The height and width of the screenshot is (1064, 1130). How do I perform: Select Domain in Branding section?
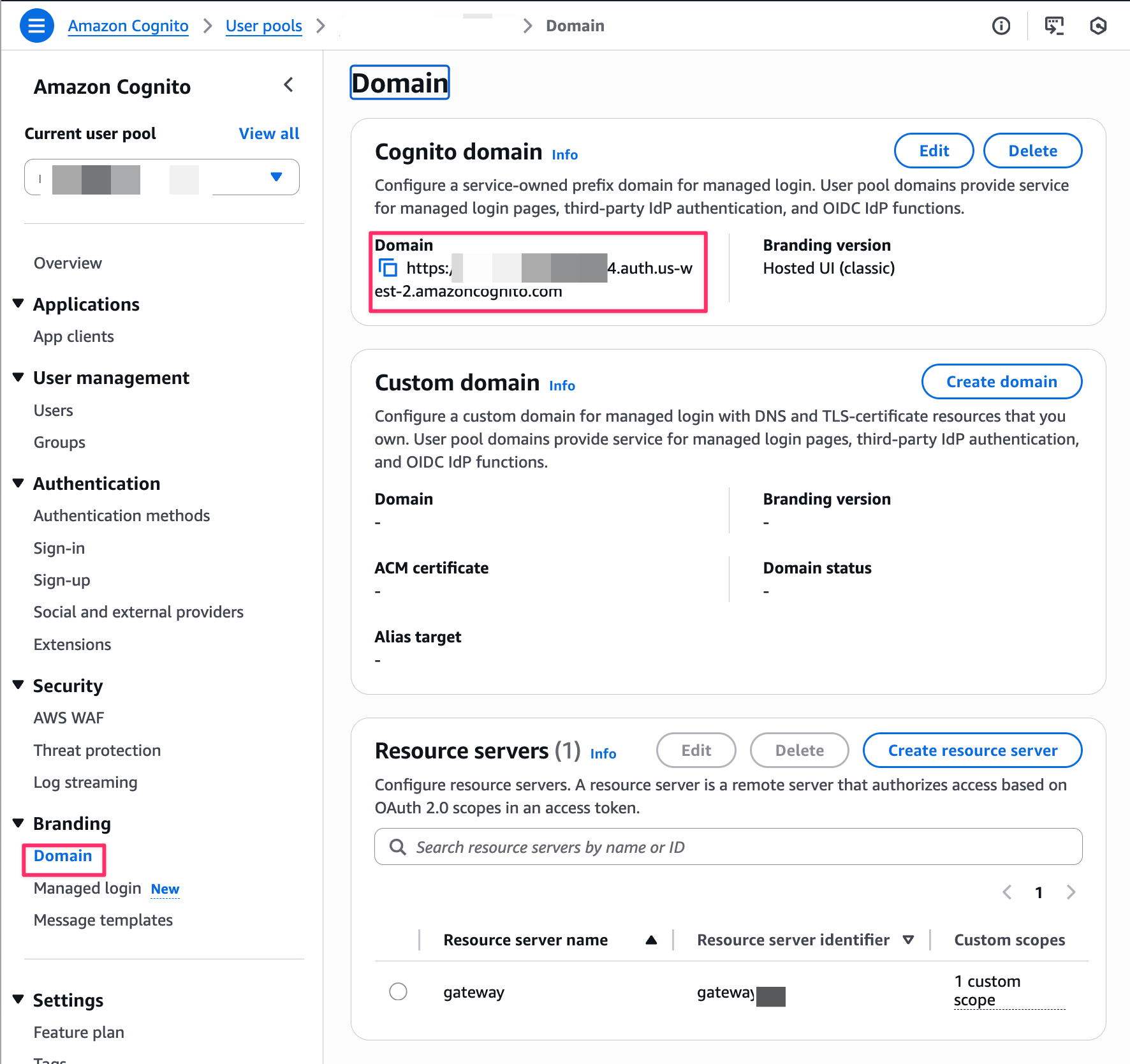pyautogui.click(x=63, y=856)
